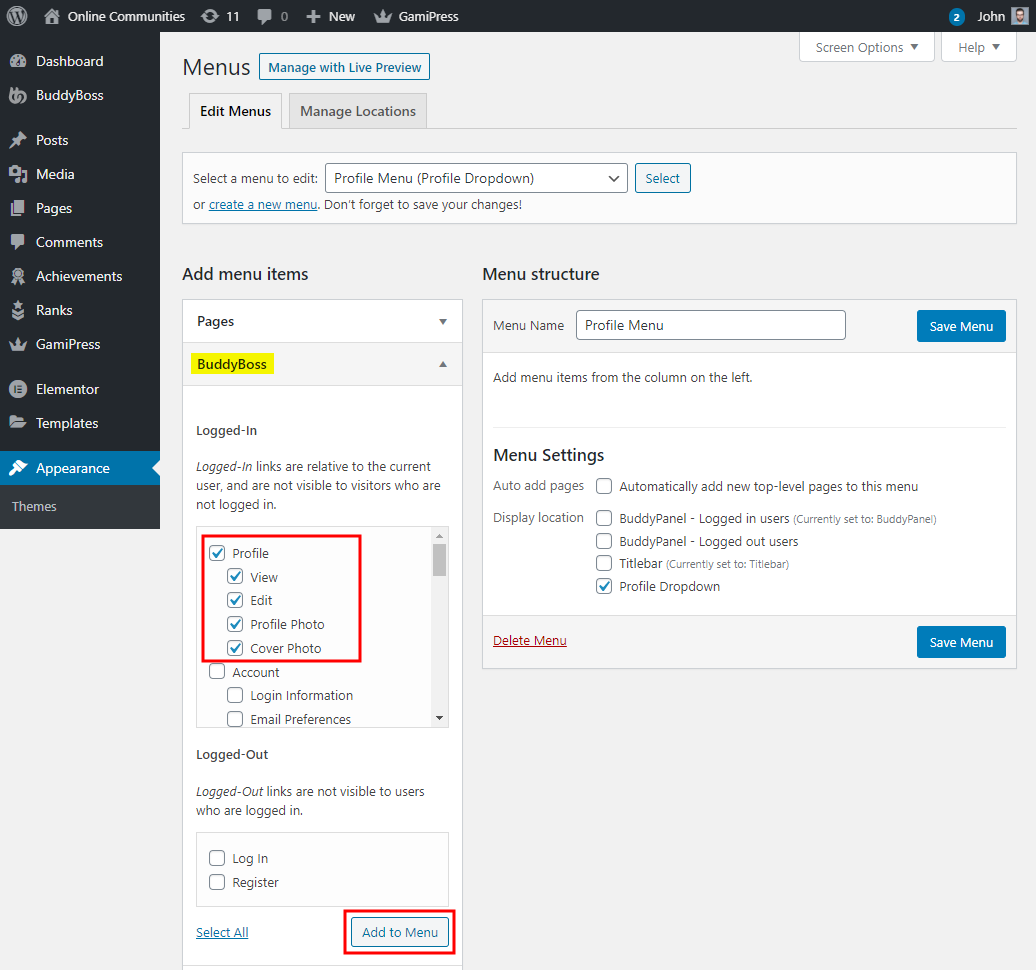This screenshot has height=970, width=1036.
Task: Click the Dashboard gauge icon in sidebar
Action: click(x=18, y=61)
